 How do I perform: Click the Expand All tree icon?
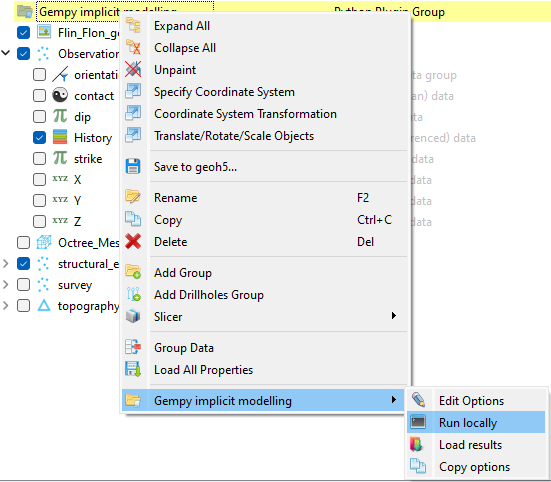pyautogui.click(x=133, y=26)
